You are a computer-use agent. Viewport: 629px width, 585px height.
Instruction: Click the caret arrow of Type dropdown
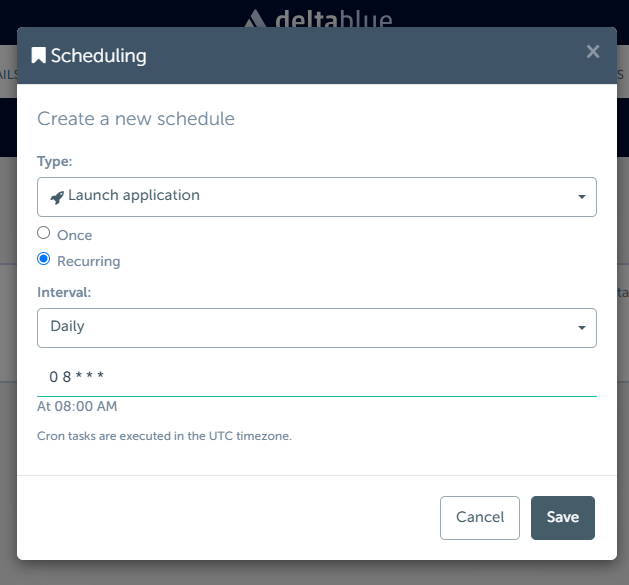click(x=582, y=197)
